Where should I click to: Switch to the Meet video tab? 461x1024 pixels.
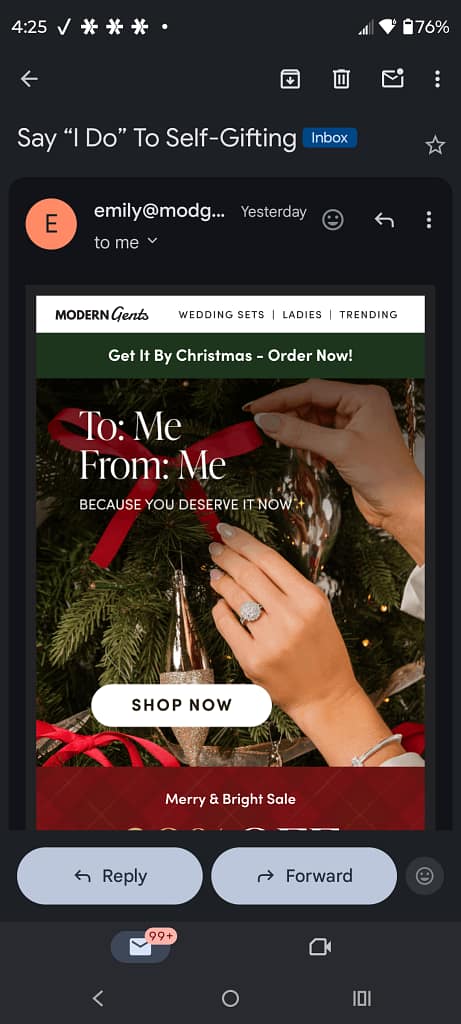(320, 946)
